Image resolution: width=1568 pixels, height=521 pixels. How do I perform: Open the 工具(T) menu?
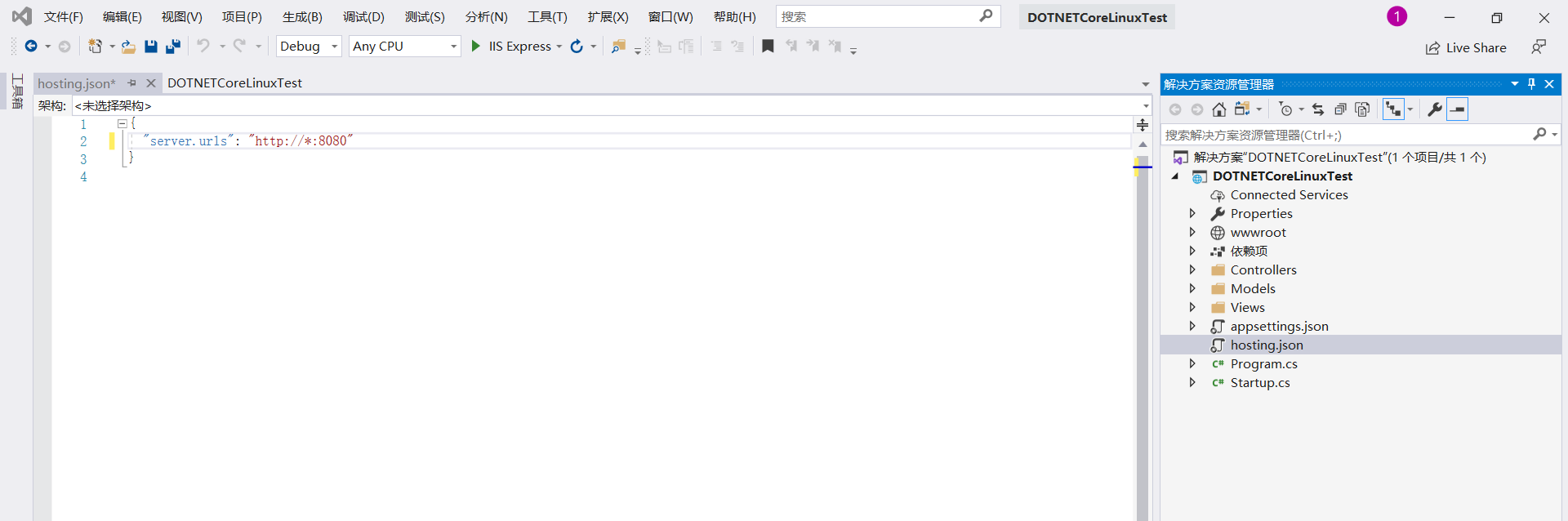[547, 16]
